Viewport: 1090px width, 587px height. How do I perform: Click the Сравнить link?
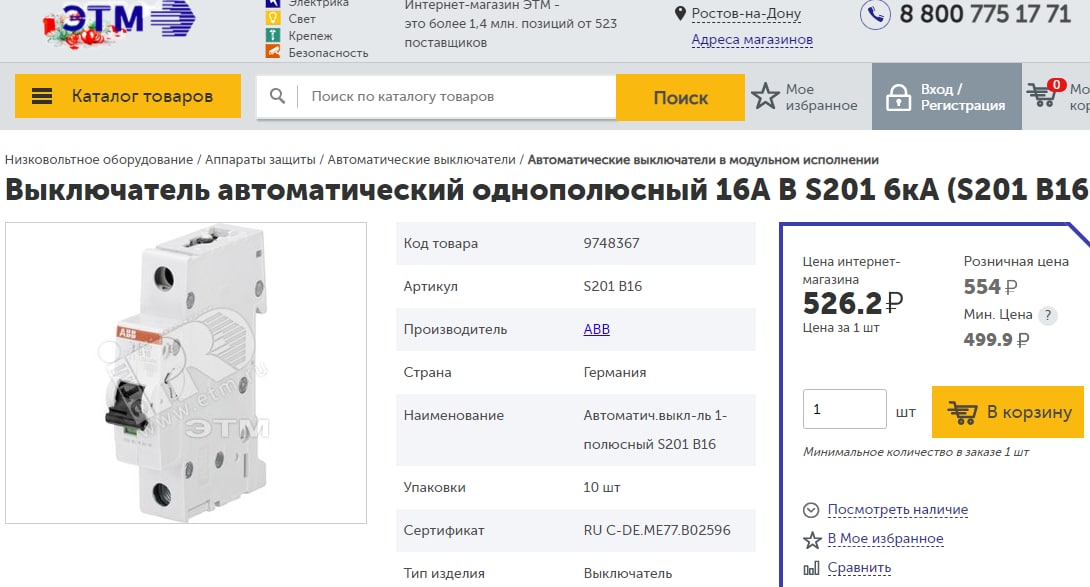(859, 568)
